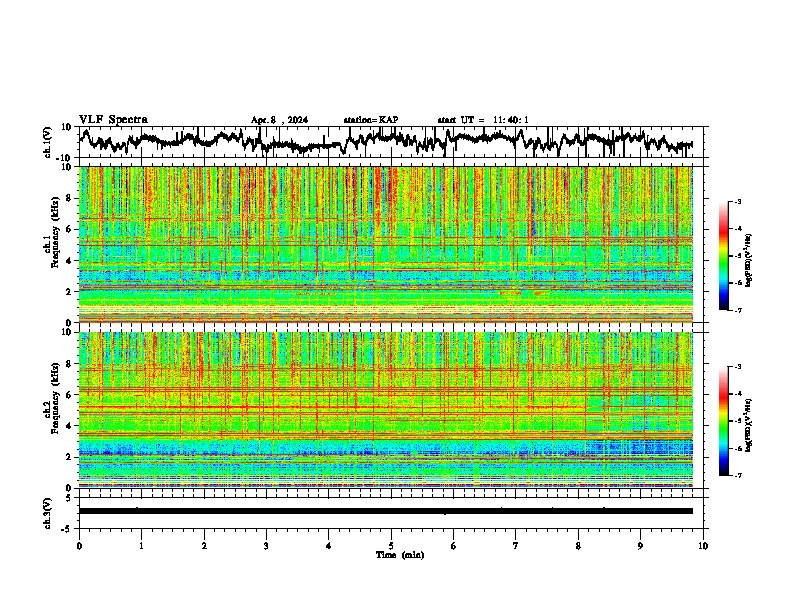Click the ch.1 color bar log(PSD) unit label

[x=748, y=260]
